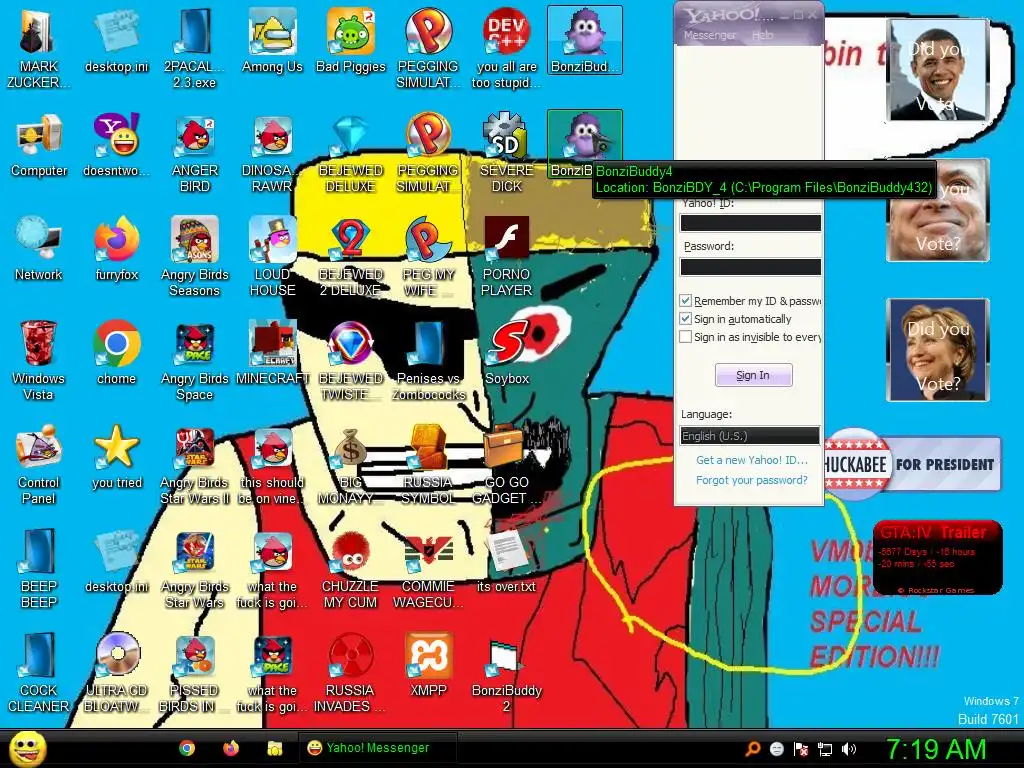
Task: Open Angry Birds Seasons shortcut
Action: [x=195, y=256]
